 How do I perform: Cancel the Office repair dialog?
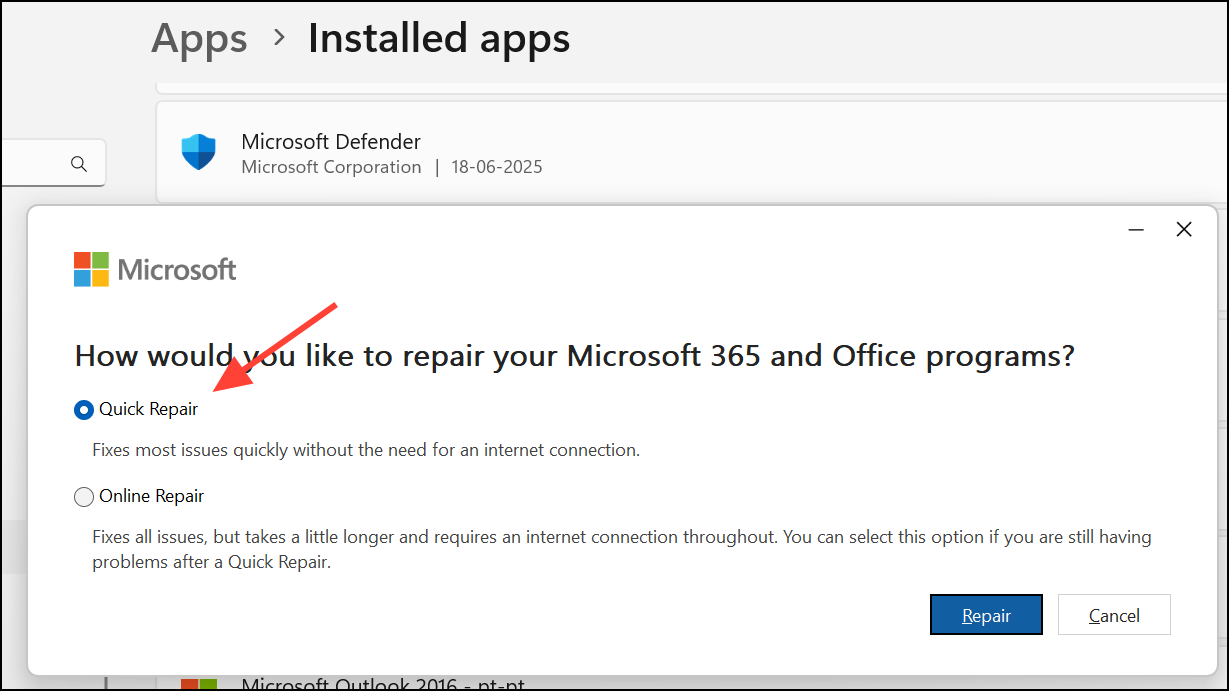coord(1114,615)
